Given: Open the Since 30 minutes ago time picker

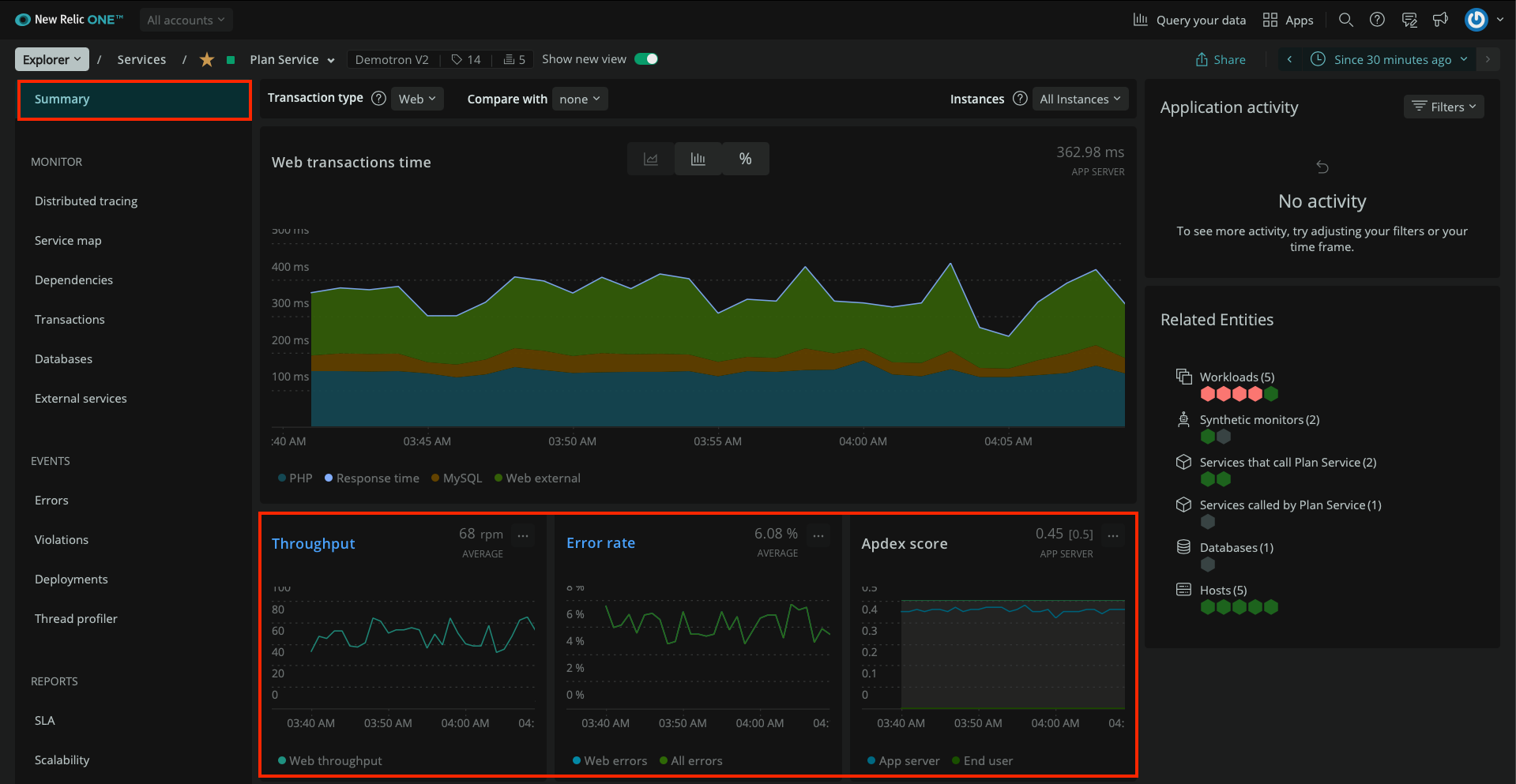Looking at the screenshot, I should pos(1389,59).
